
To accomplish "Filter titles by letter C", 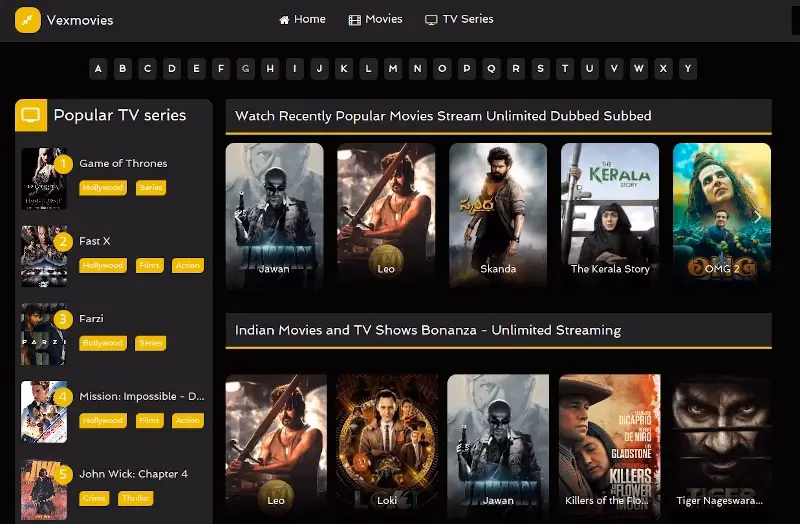I will [x=147, y=68].
